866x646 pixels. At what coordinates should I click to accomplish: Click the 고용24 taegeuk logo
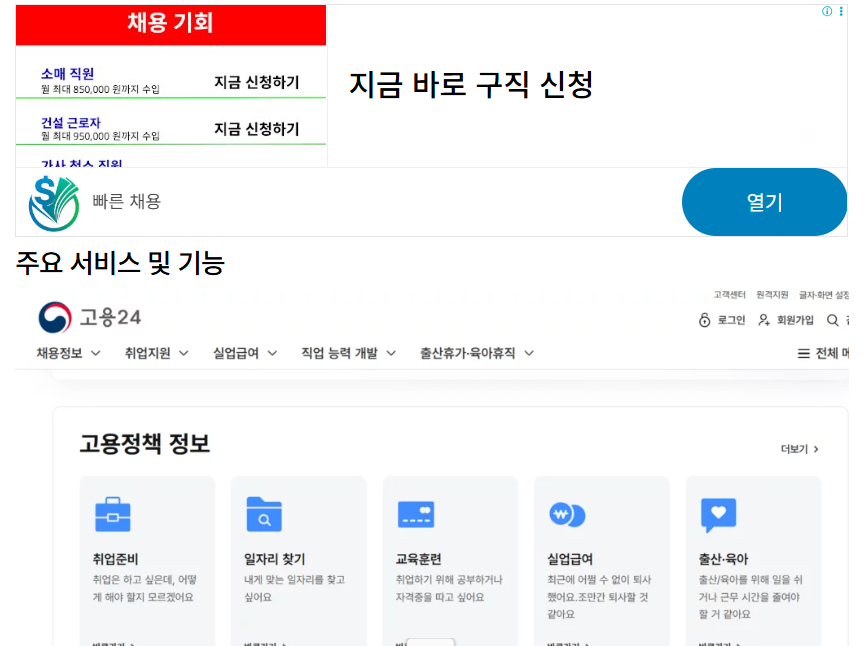pyautogui.click(x=55, y=317)
